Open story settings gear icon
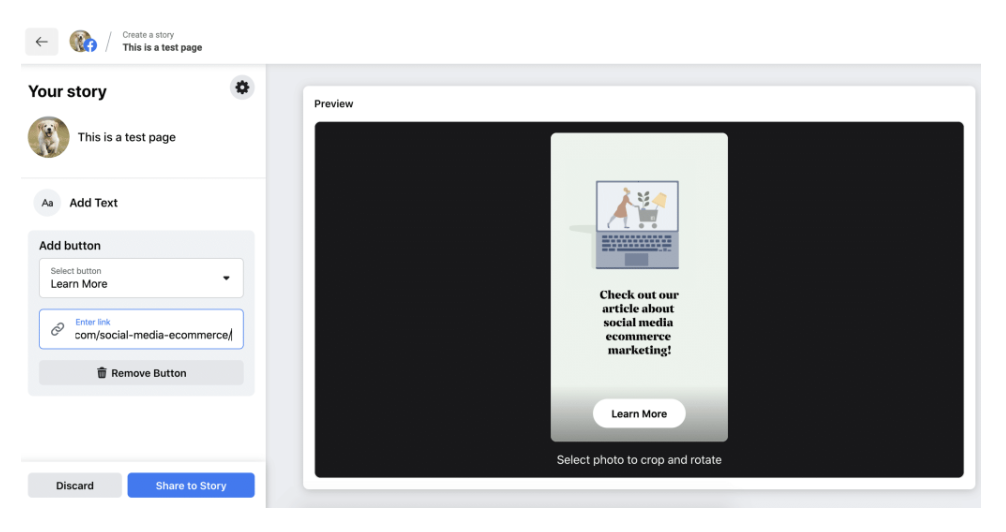This screenshot has width=1006, height=532. (x=242, y=87)
